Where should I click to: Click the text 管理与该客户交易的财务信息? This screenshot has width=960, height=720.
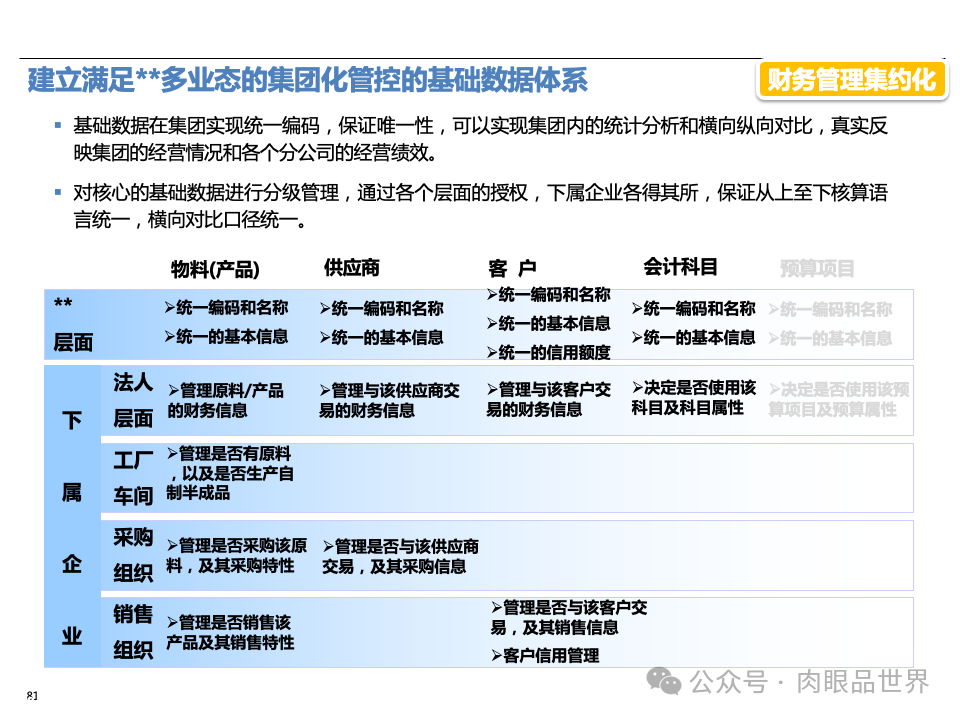tap(549, 399)
